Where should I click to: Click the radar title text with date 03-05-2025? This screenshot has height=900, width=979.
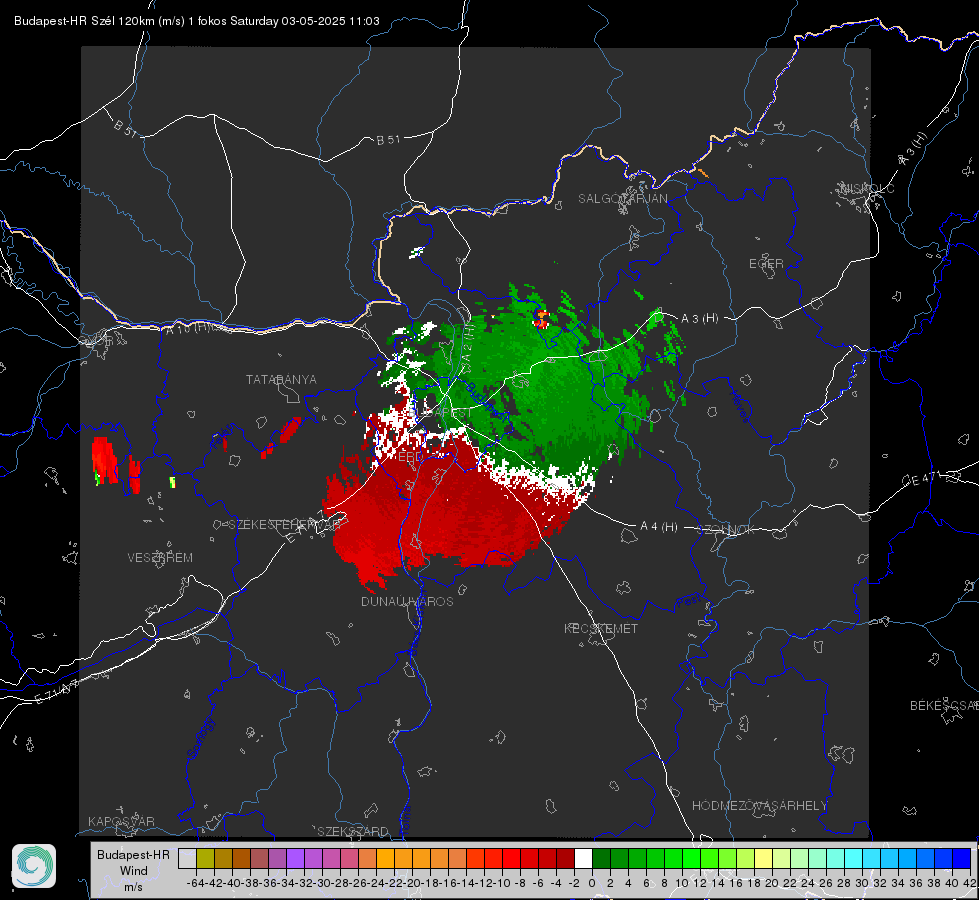click(x=197, y=21)
